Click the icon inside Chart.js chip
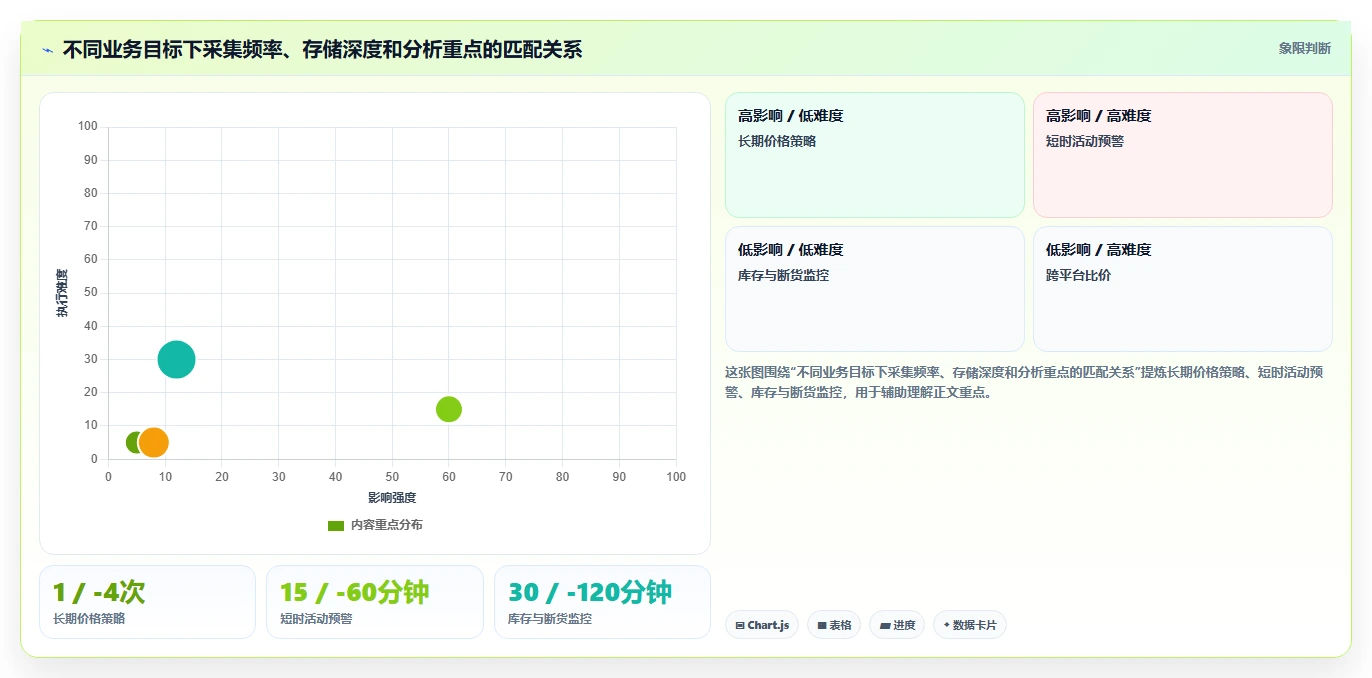This screenshot has height=678, width=1372. 739,626
